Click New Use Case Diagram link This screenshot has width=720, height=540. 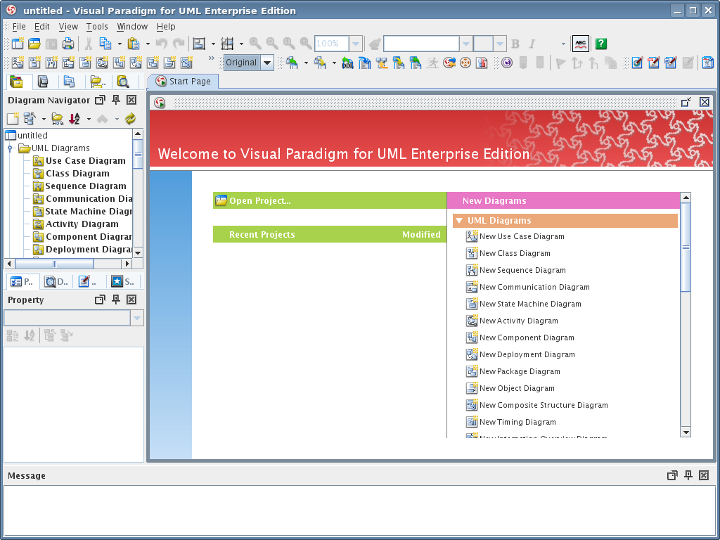(x=522, y=236)
